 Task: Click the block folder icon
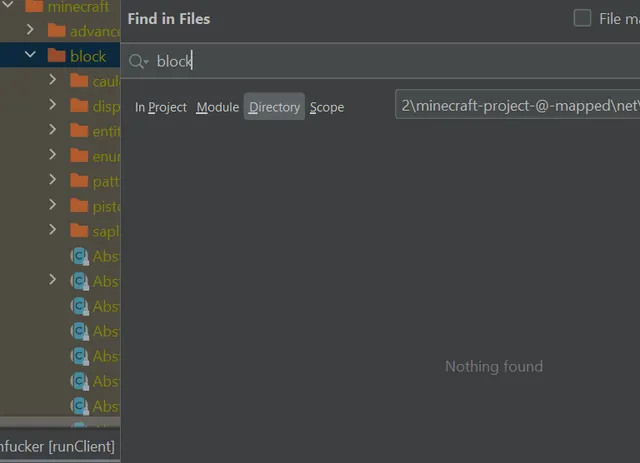click(56, 56)
